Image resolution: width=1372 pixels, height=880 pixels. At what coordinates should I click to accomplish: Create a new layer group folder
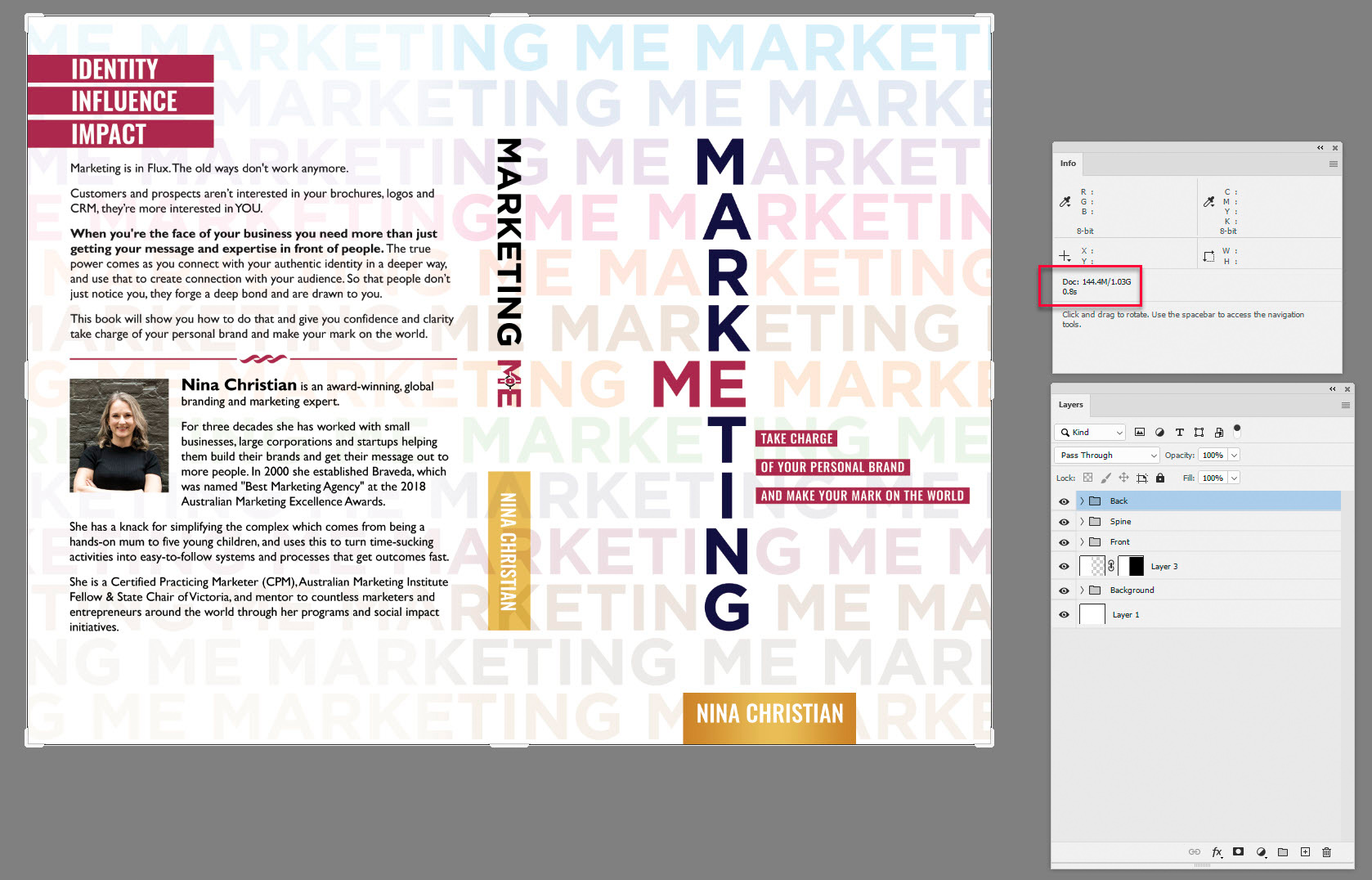coord(1283,851)
